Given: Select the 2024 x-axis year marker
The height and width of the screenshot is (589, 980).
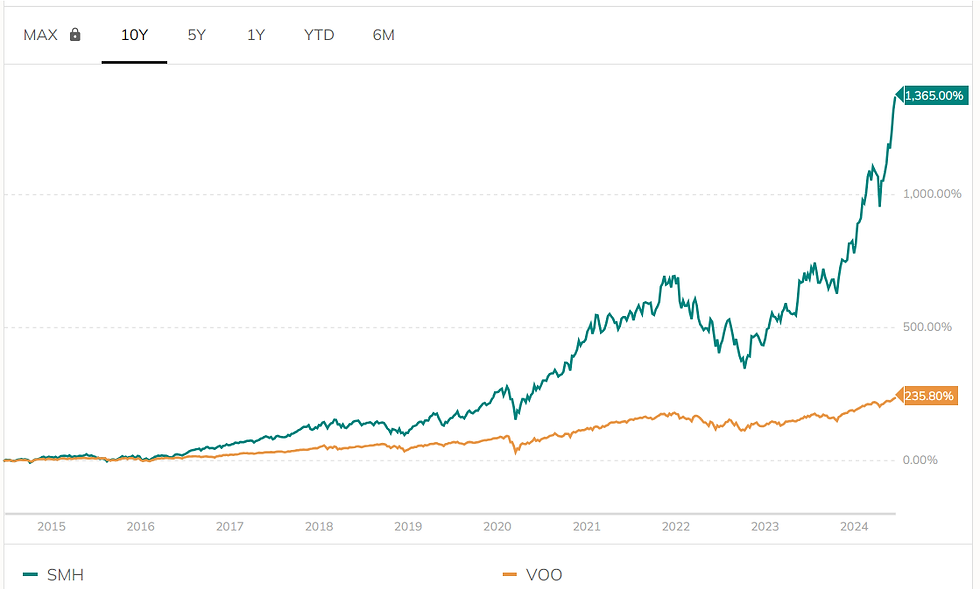Looking at the screenshot, I should pyautogui.click(x=854, y=527).
